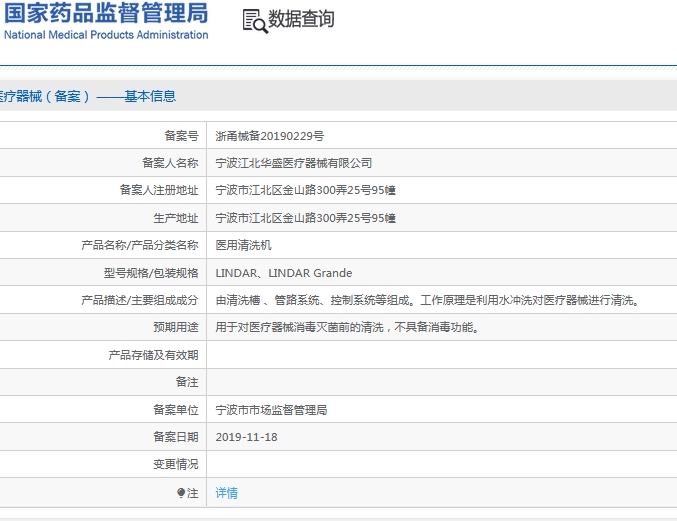Click description starting 由清洗槽
The height and width of the screenshot is (521, 677).
pos(427,300)
